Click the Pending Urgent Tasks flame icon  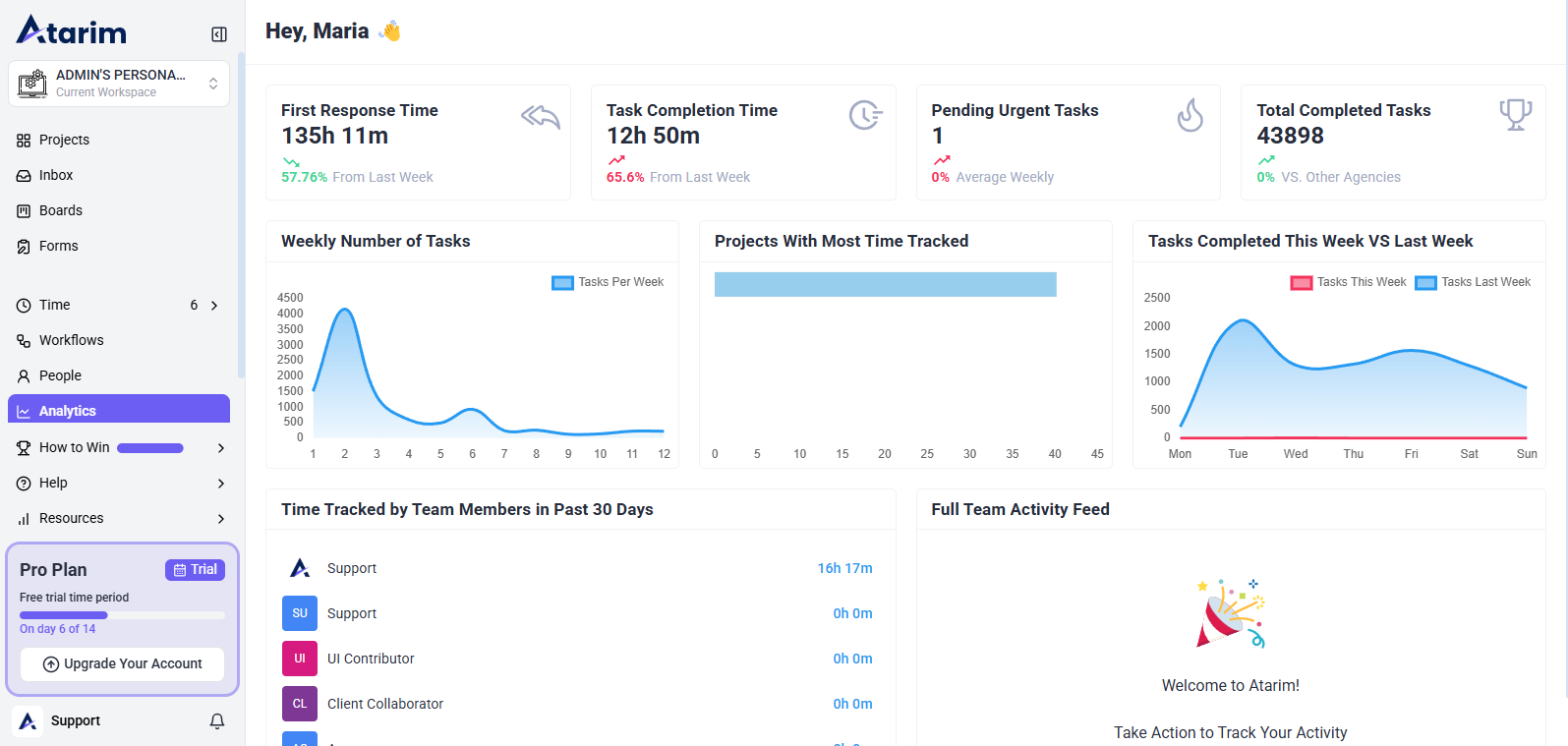(x=1190, y=116)
